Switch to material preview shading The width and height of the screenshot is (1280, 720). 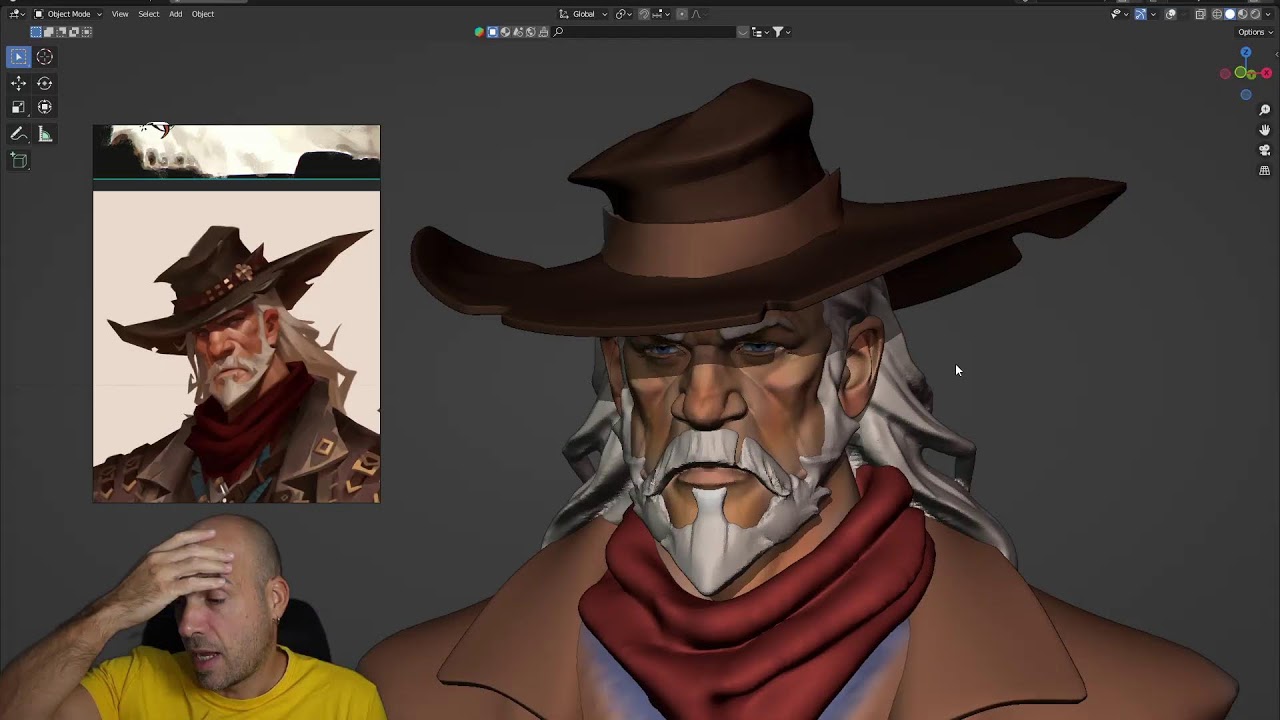coord(1243,14)
